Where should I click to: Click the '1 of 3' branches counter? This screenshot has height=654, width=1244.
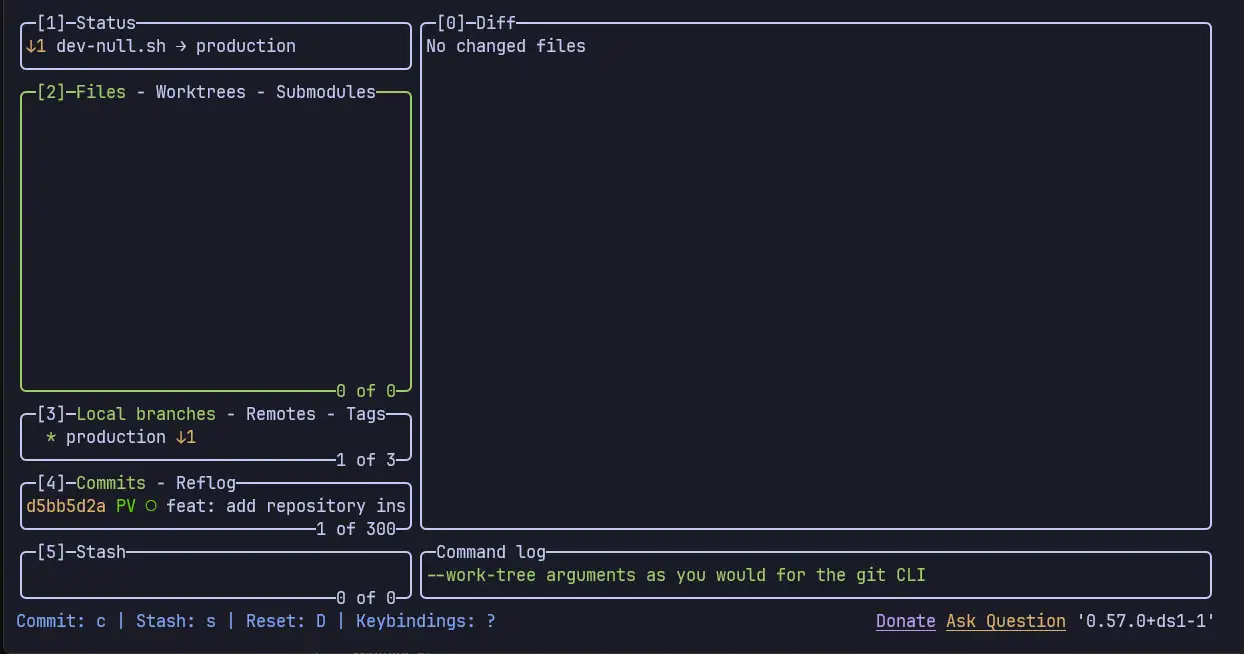[x=366, y=460]
